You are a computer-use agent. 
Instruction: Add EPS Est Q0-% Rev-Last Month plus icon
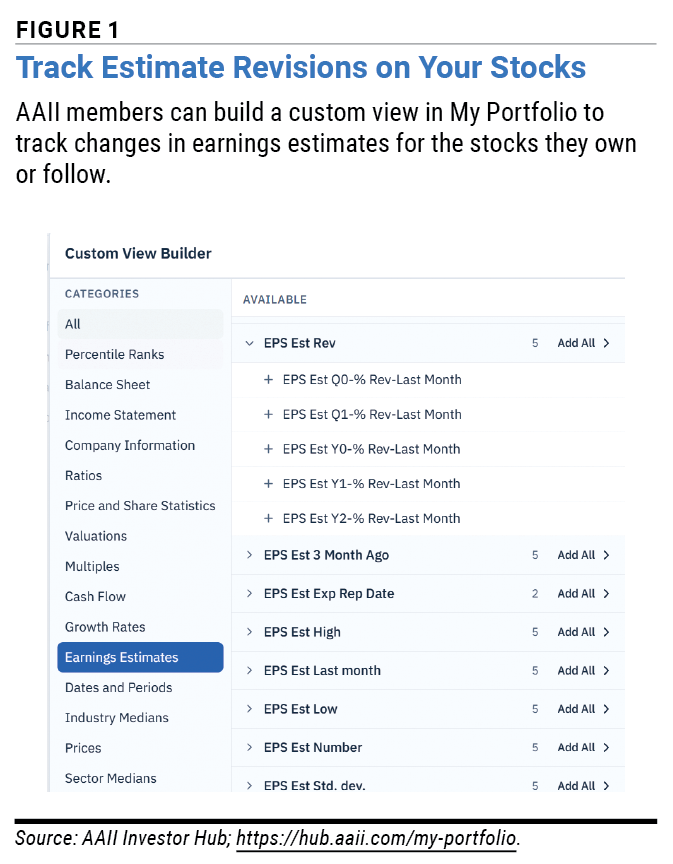[x=268, y=380]
